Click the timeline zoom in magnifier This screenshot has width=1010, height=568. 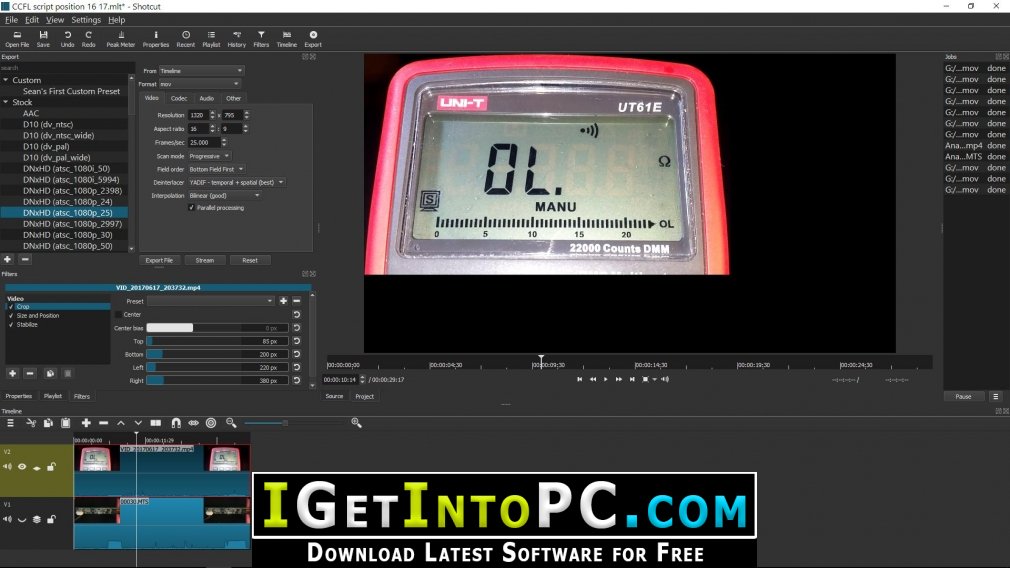pos(356,423)
